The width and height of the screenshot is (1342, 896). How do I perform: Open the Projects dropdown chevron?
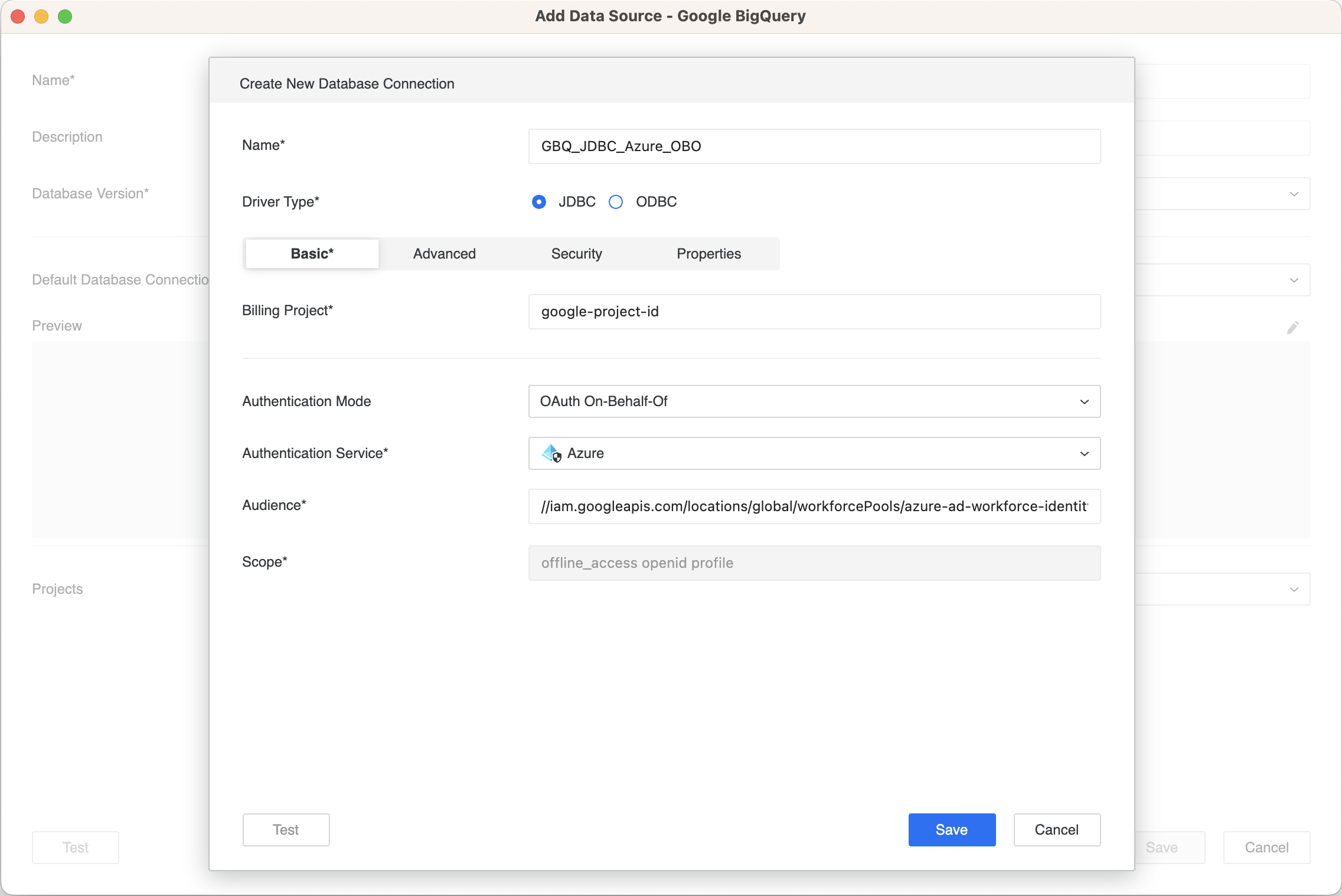[1294, 590]
